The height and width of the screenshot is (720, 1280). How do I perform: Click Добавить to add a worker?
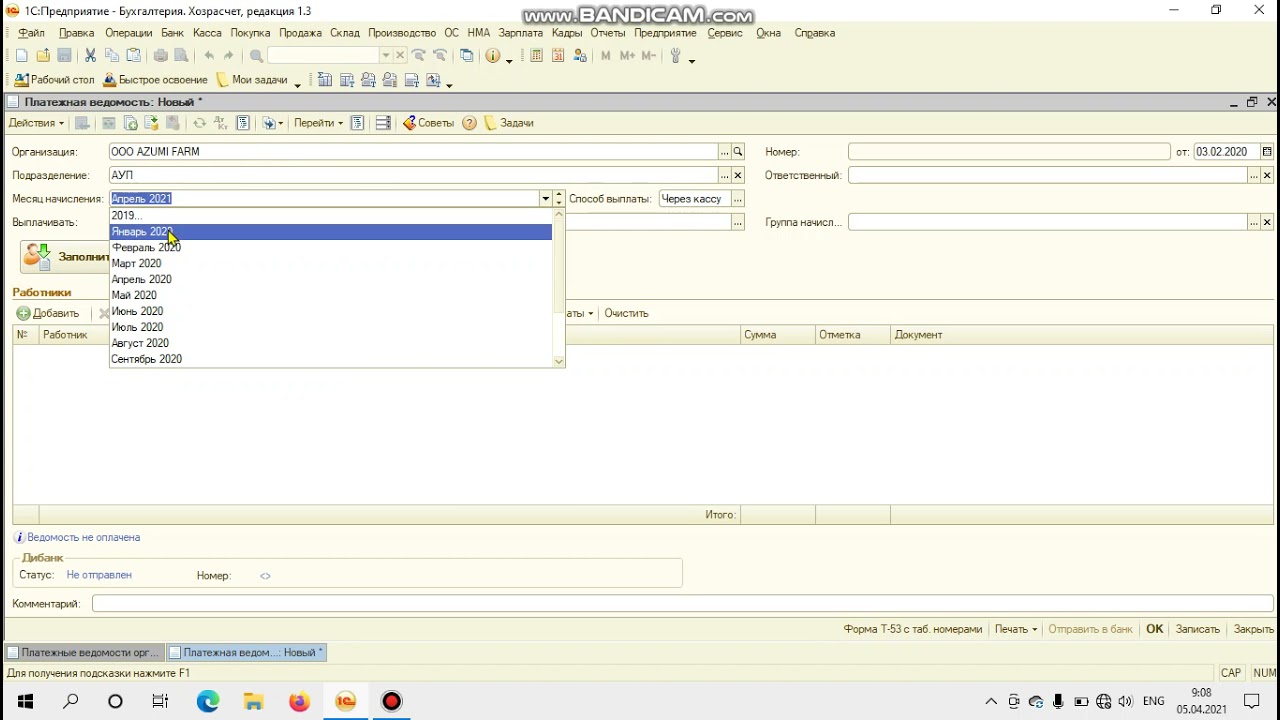pos(48,313)
